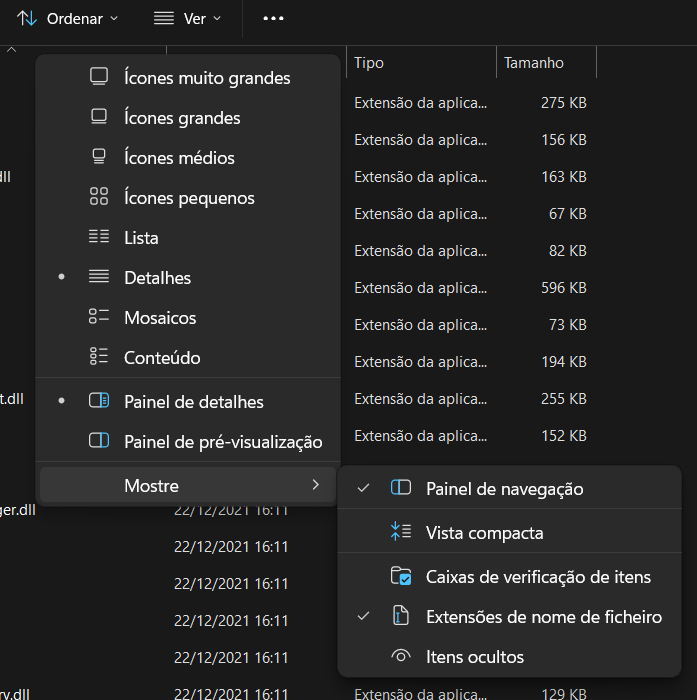
Task: Show Itens ocultos
Action: tap(509, 656)
